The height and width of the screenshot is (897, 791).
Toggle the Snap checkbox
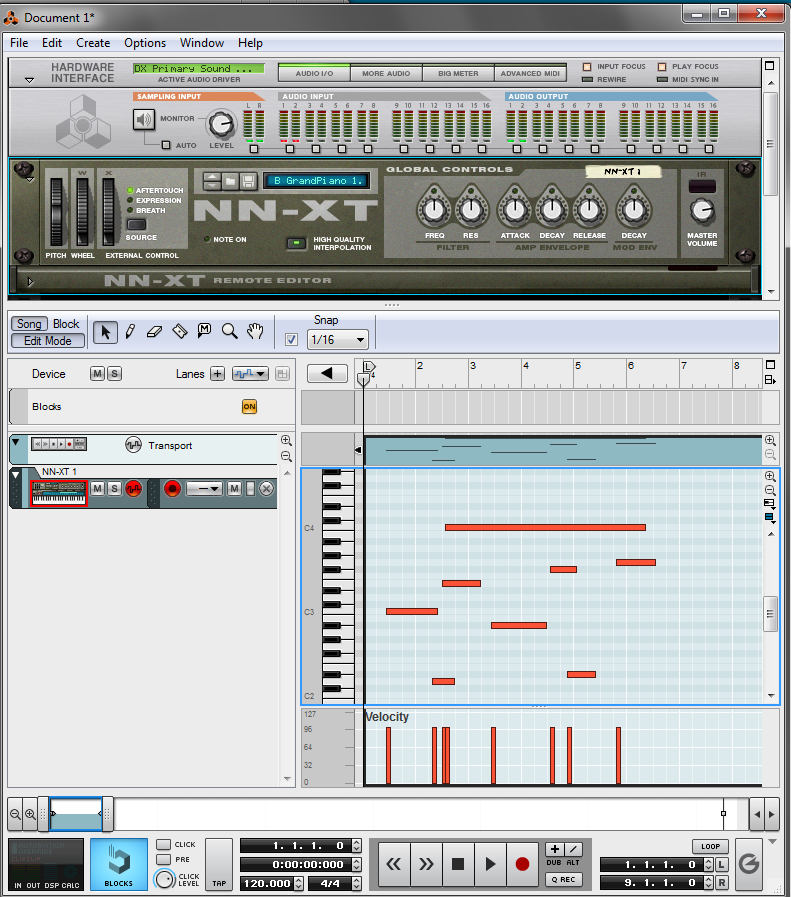291,339
